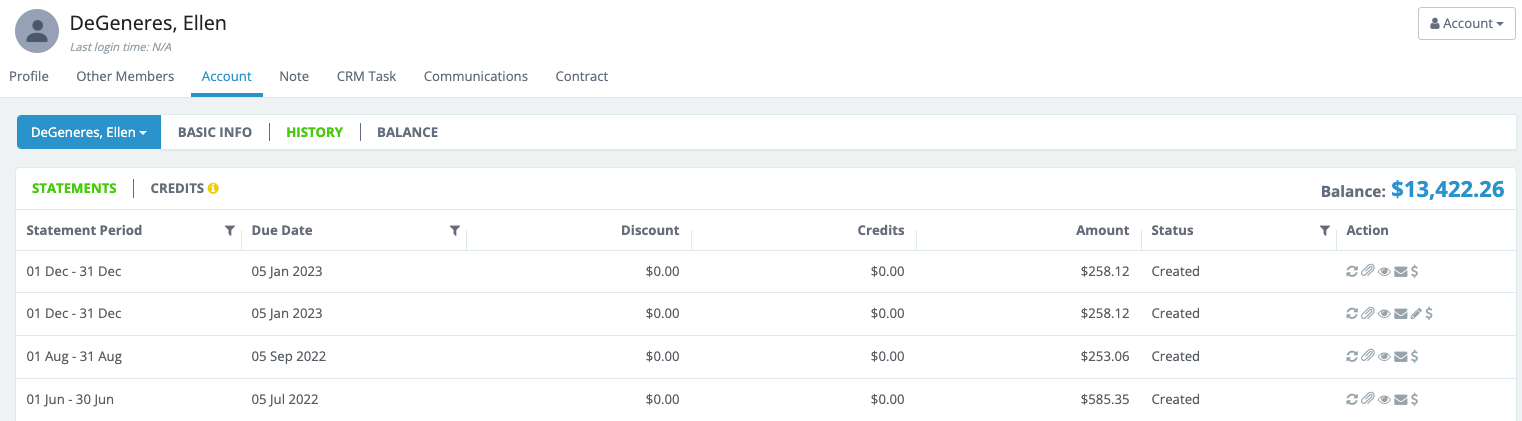Click dollar icon on the $585.35 statement row

pyautogui.click(x=1414, y=399)
